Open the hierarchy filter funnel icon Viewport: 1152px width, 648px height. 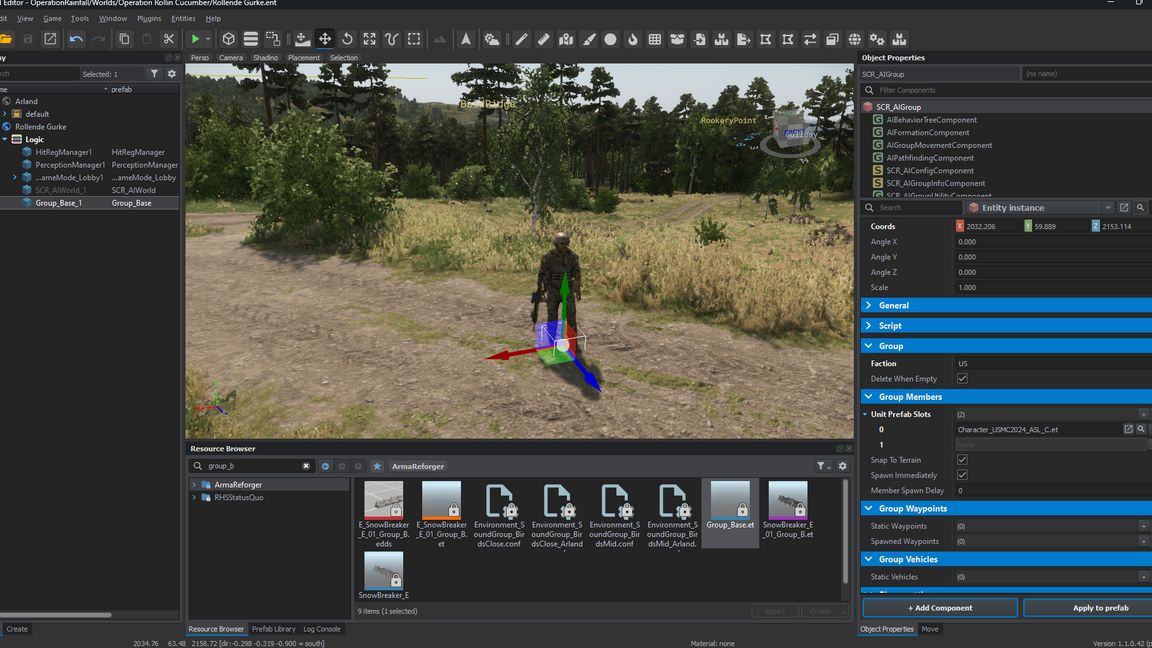pos(154,74)
